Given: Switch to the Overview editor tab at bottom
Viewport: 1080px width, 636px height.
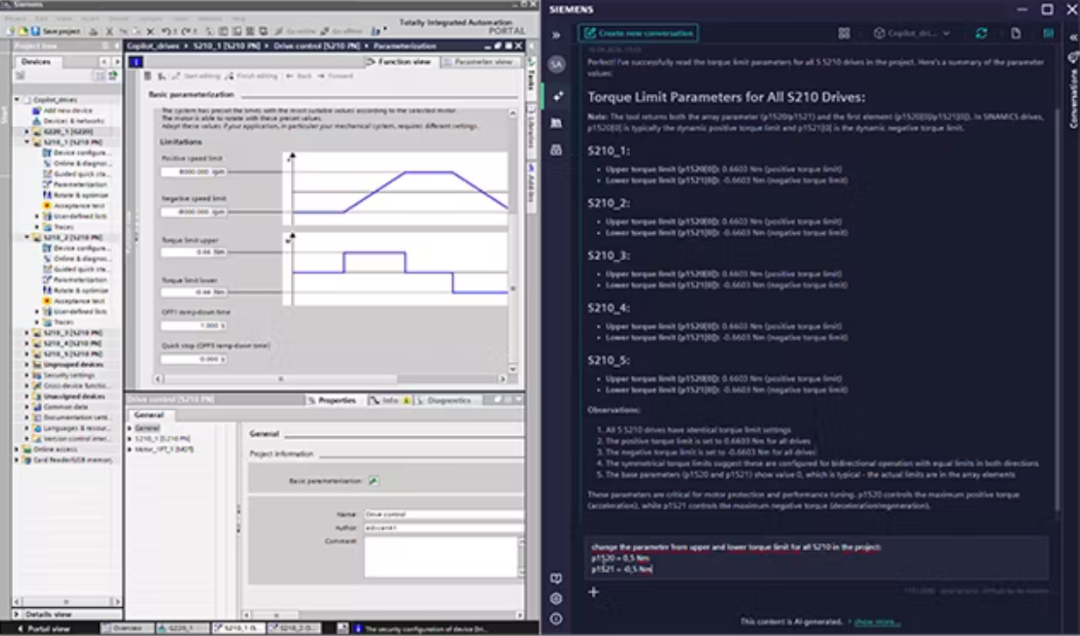Looking at the screenshot, I should [126, 628].
